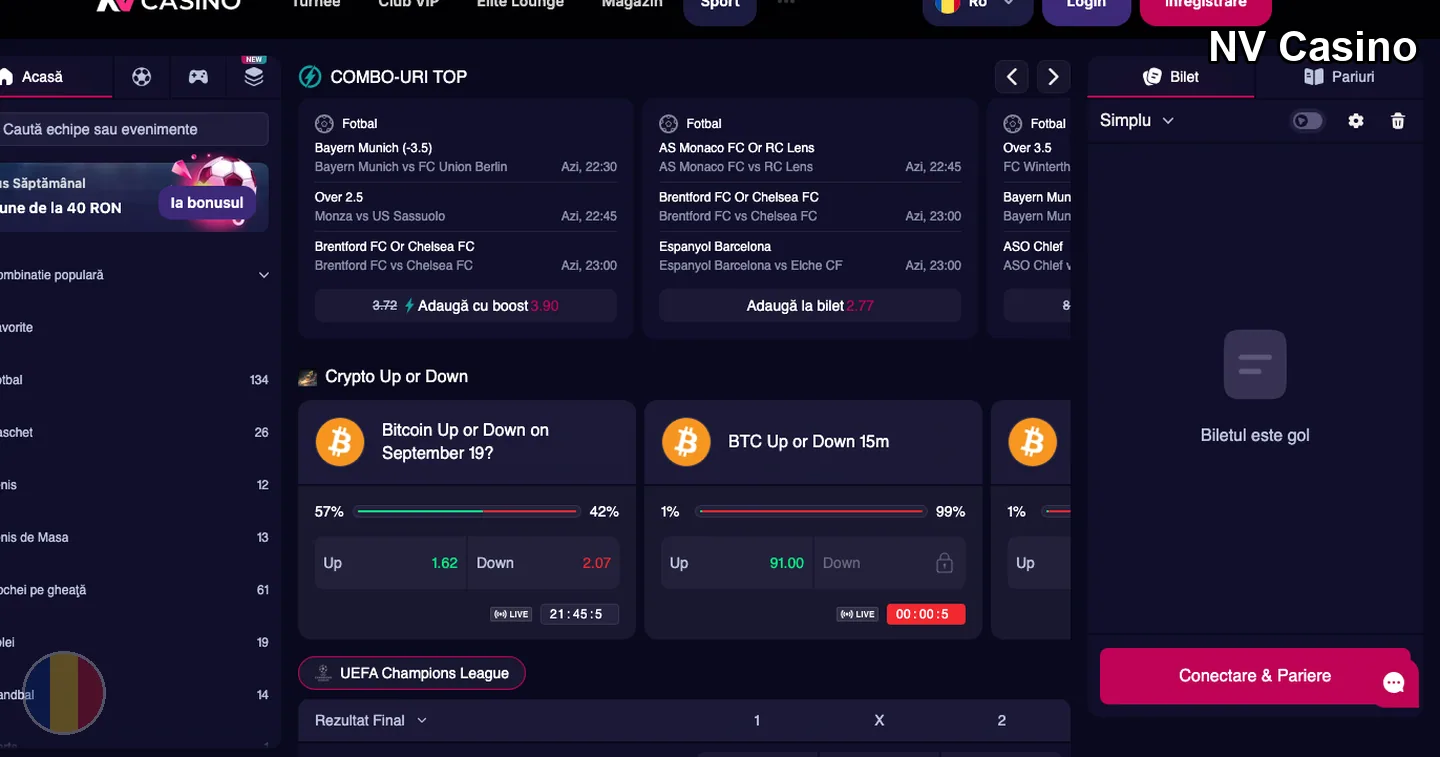Open the Tenis de Masa category

click(x=135, y=537)
